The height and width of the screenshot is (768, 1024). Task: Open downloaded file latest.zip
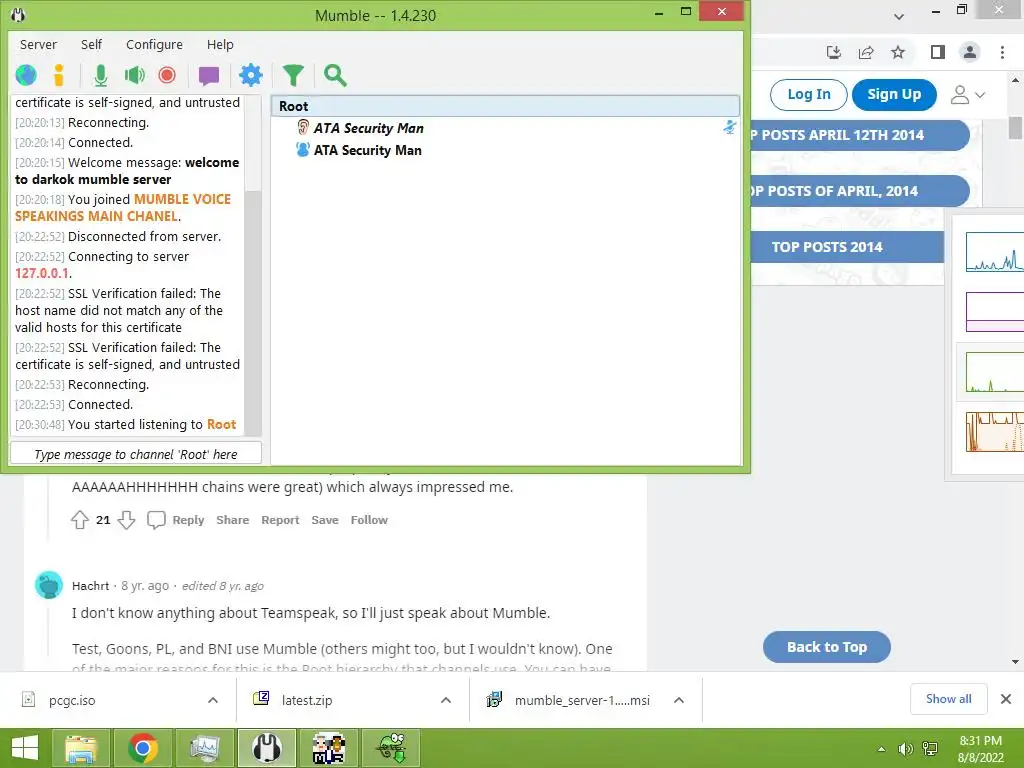coord(307,700)
